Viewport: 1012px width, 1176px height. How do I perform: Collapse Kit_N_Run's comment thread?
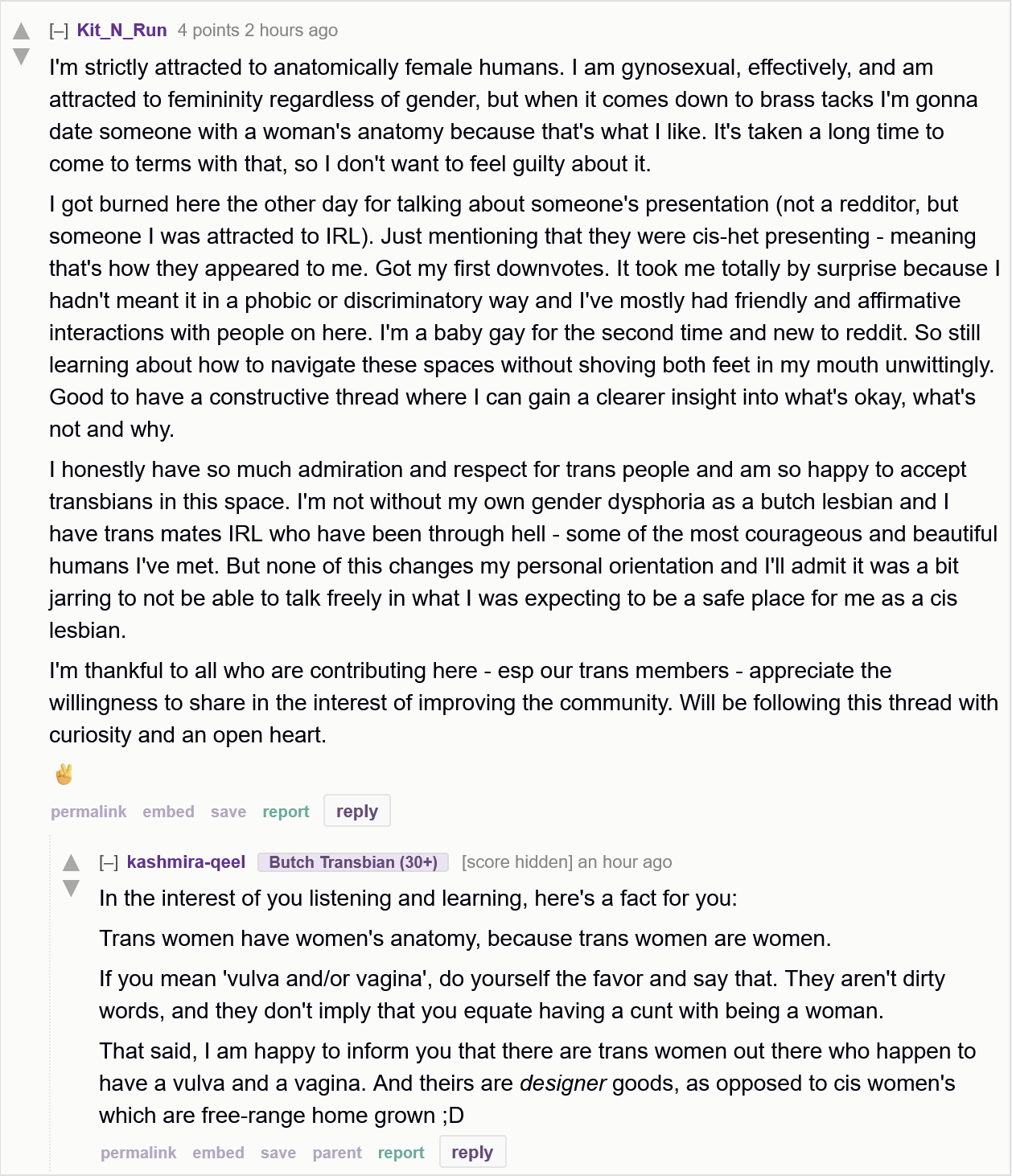pyautogui.click(x=59, y=31)
